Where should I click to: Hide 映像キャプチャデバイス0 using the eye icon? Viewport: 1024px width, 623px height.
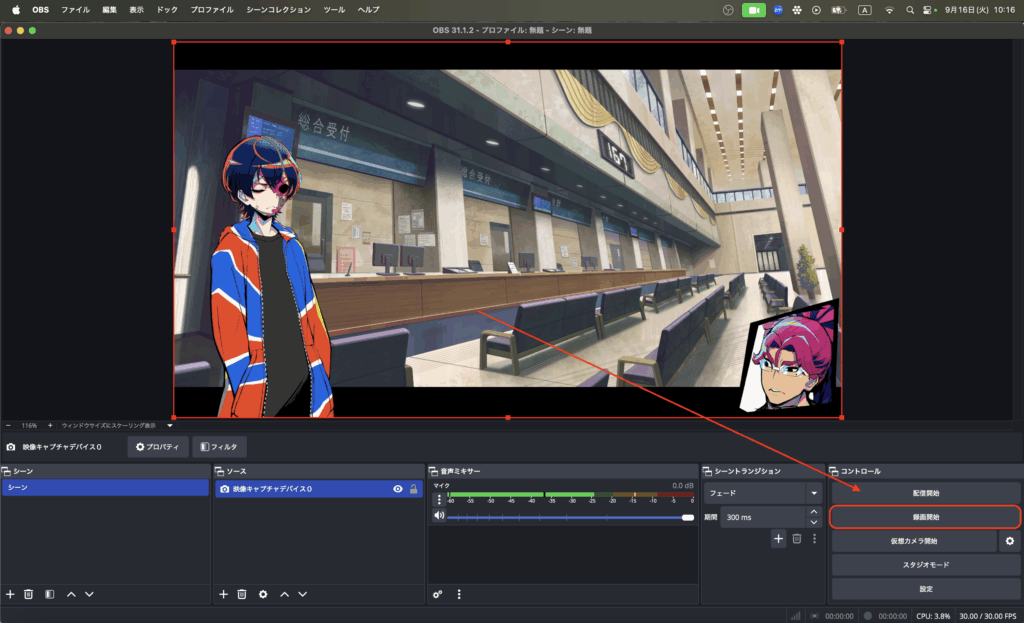[x=398, y=489]
